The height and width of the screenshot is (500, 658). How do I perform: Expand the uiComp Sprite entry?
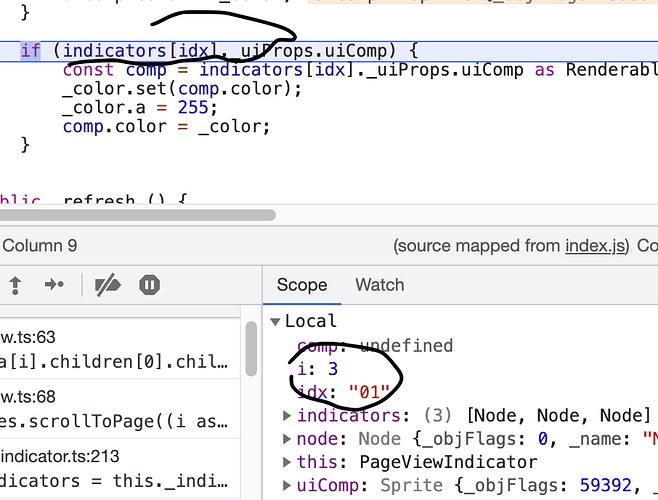point(287,485)
